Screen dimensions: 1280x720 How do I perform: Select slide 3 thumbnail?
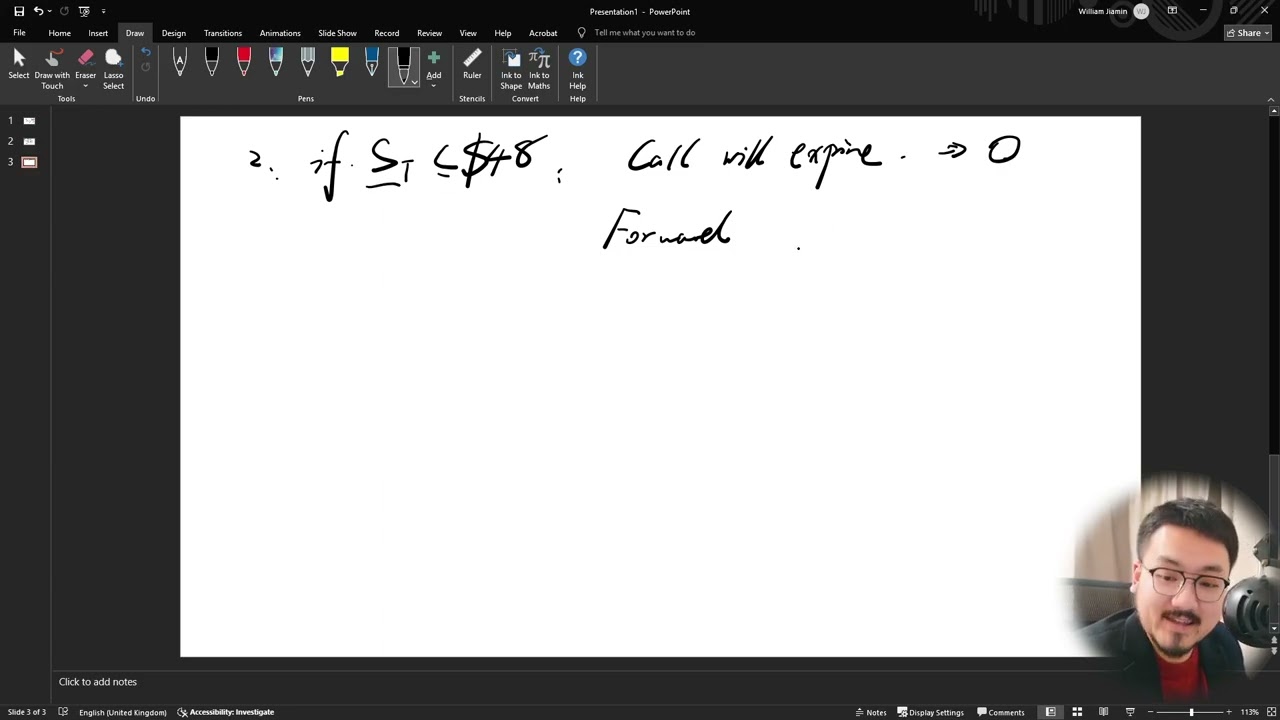pos(29,162)
